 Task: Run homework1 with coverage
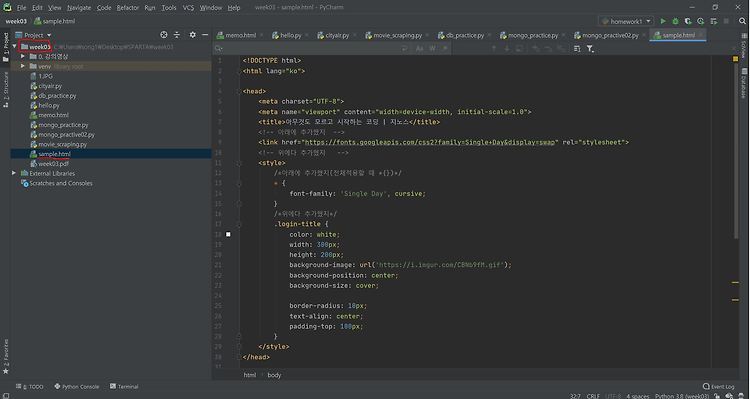tap(688, 21)
